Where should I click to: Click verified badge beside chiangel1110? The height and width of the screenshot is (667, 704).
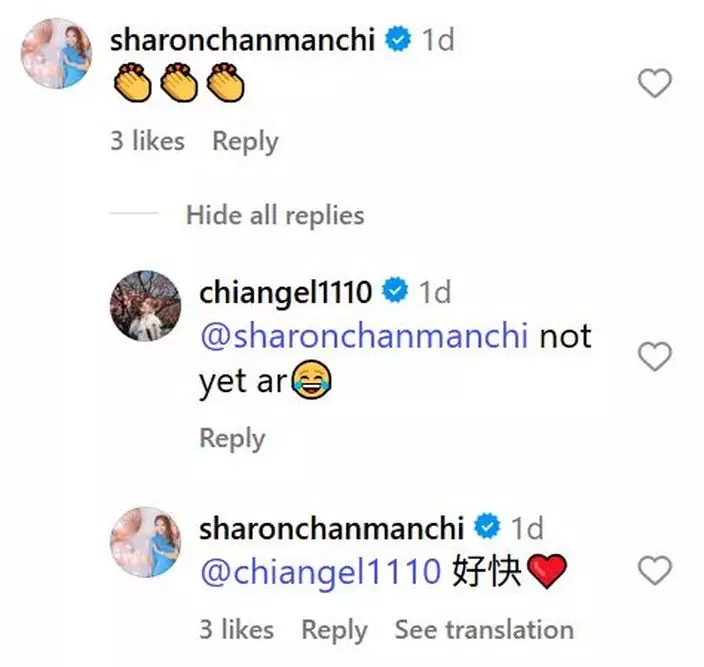[x=396, y=292]
